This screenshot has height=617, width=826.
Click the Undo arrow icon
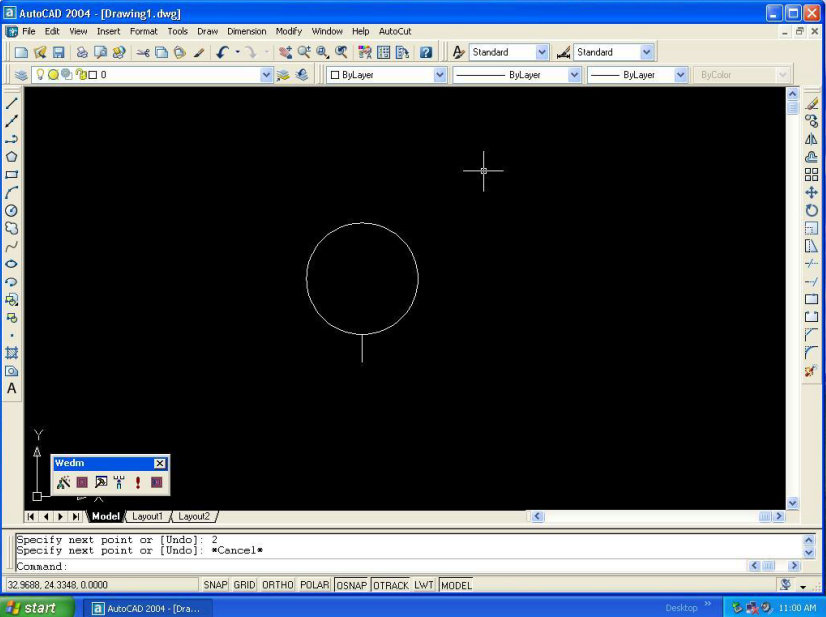(x=222, y=52)
